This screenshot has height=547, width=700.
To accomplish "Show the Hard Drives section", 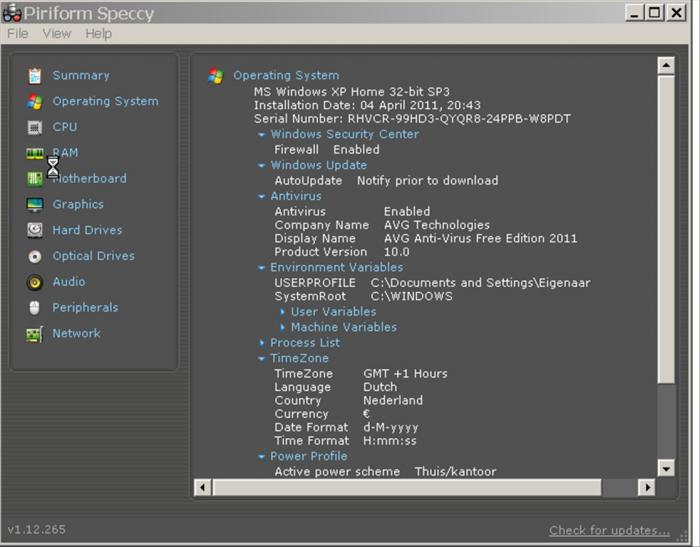I will [88, 230].
